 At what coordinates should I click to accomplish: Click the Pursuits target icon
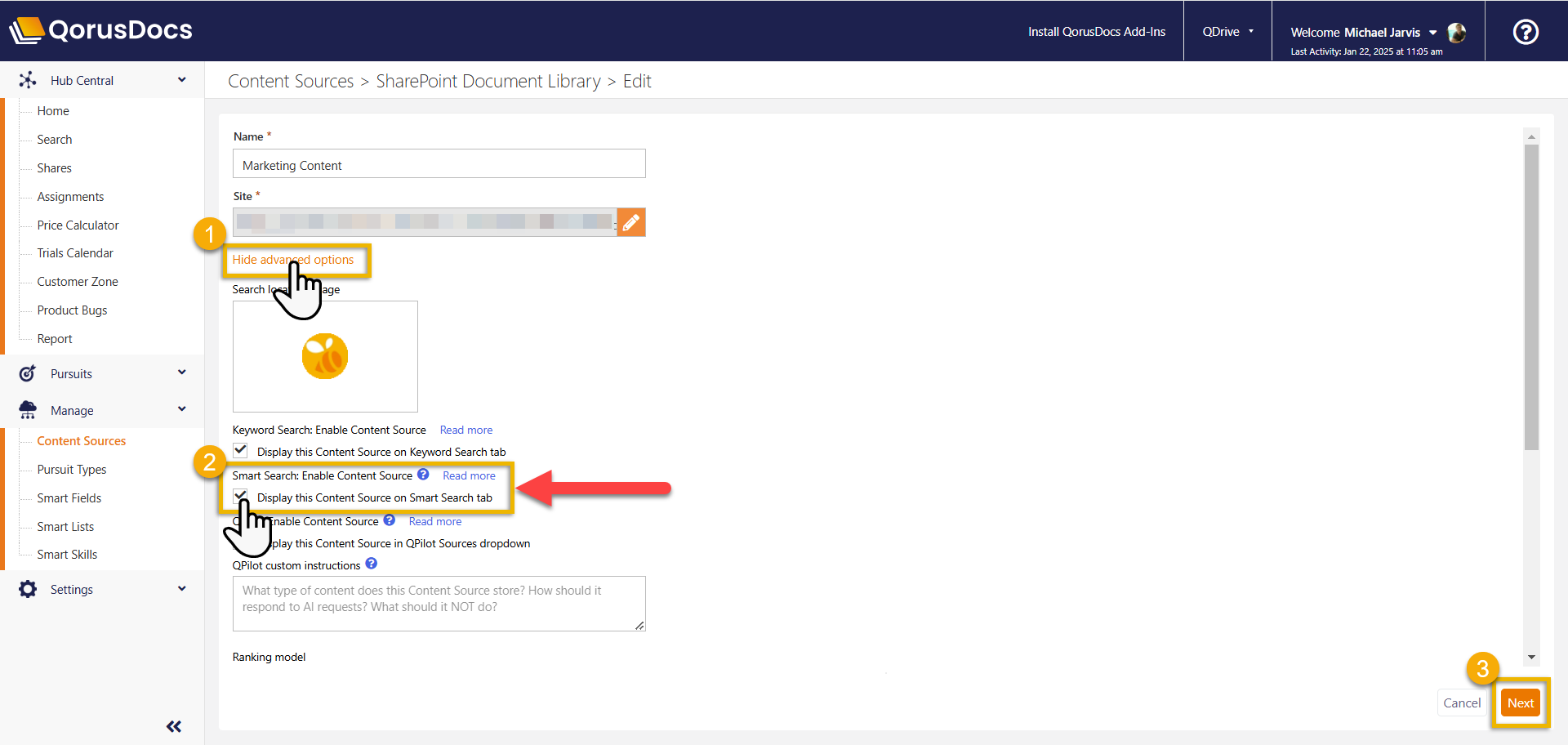click(x=28, y=373)
